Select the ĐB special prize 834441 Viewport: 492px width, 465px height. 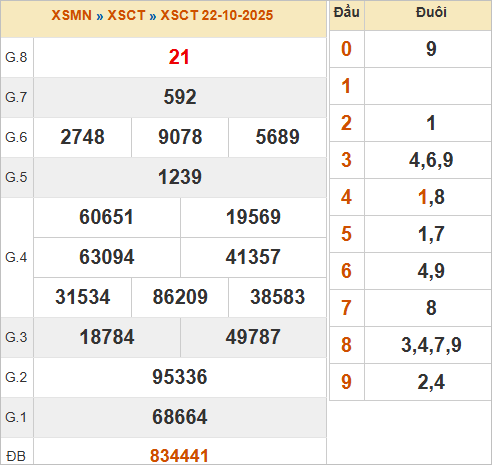[x=179, y=456]
